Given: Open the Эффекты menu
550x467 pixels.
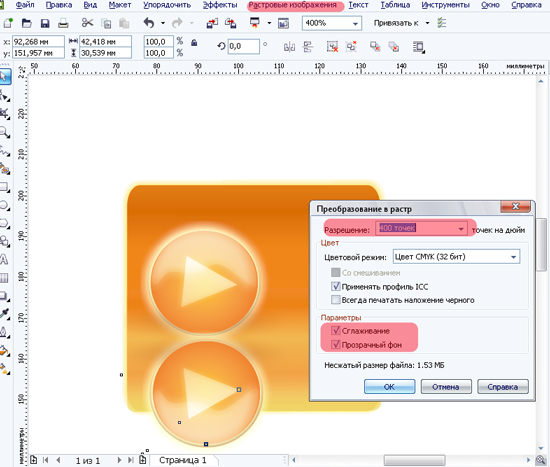Looking at the screenshot, I should [x=220, y=5].
